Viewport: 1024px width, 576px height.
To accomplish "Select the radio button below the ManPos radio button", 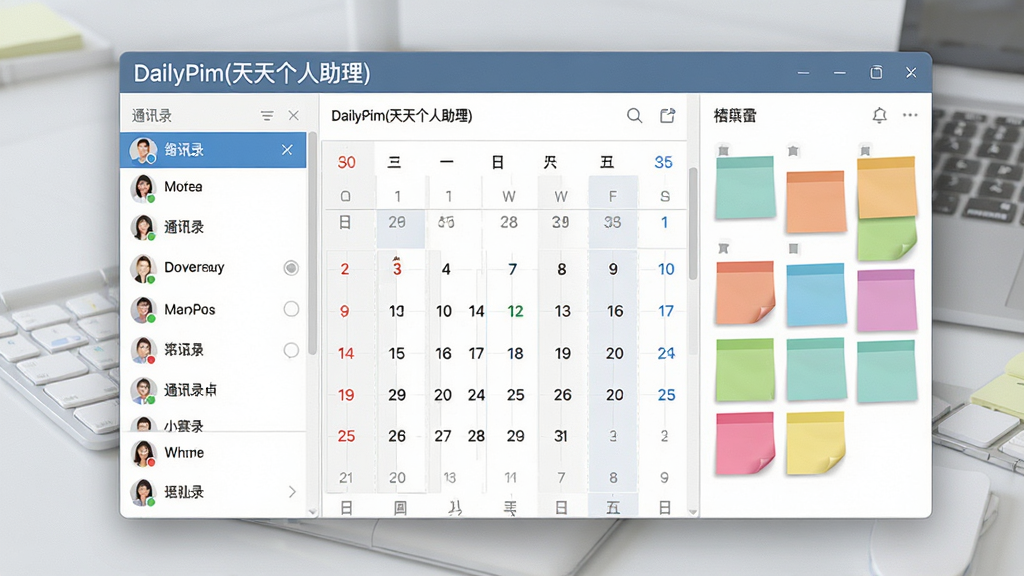I will [291, 350].
